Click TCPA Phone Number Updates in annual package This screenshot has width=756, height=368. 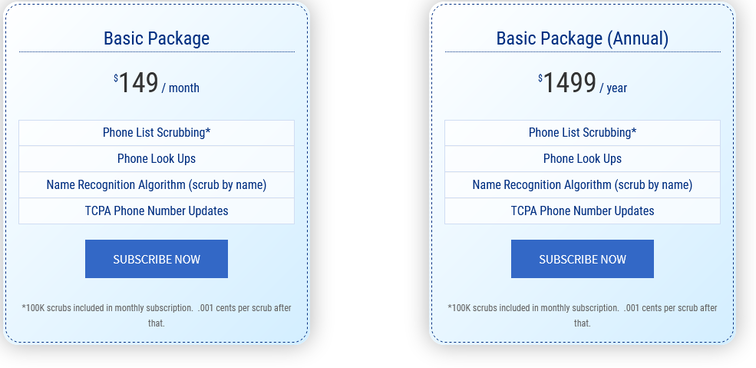point(582,211)
